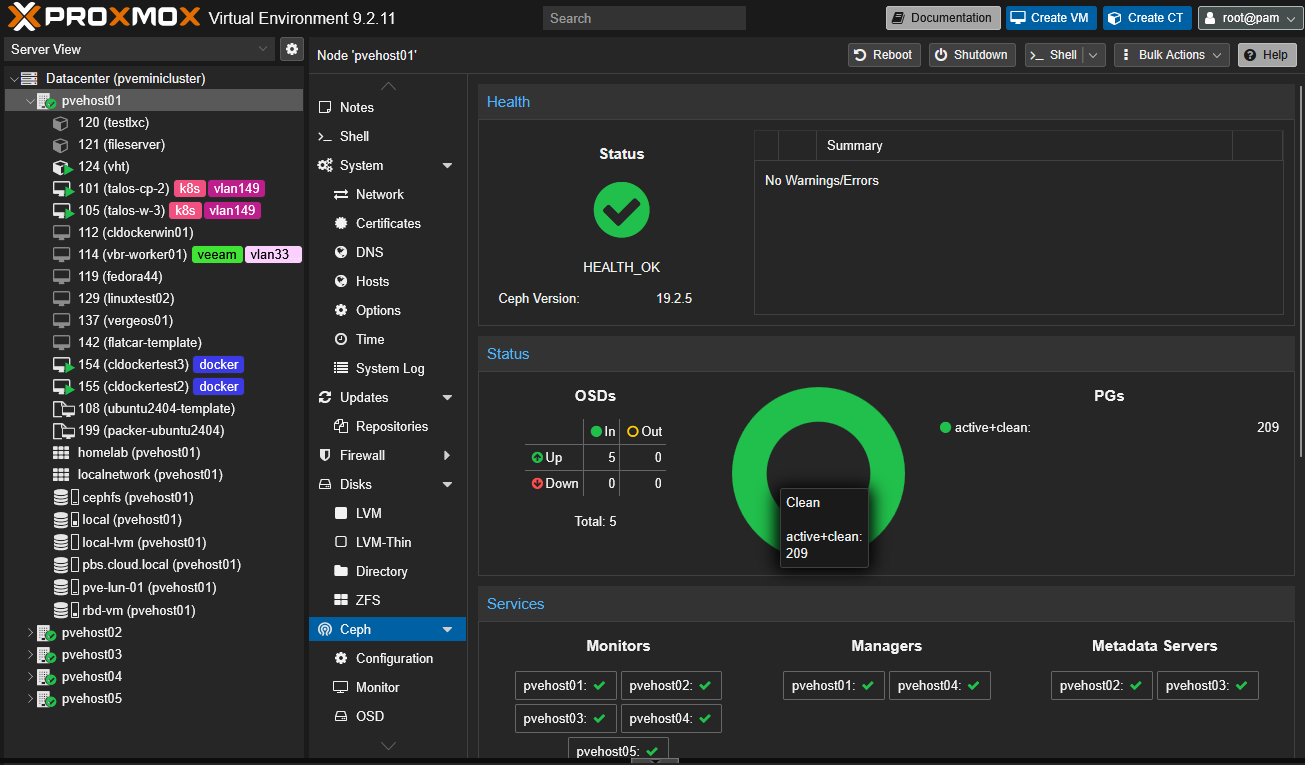The width and height of the screenshot is (1305, 765).
Task: Click the ZFS grid icon
Action: tap(341, 600)
